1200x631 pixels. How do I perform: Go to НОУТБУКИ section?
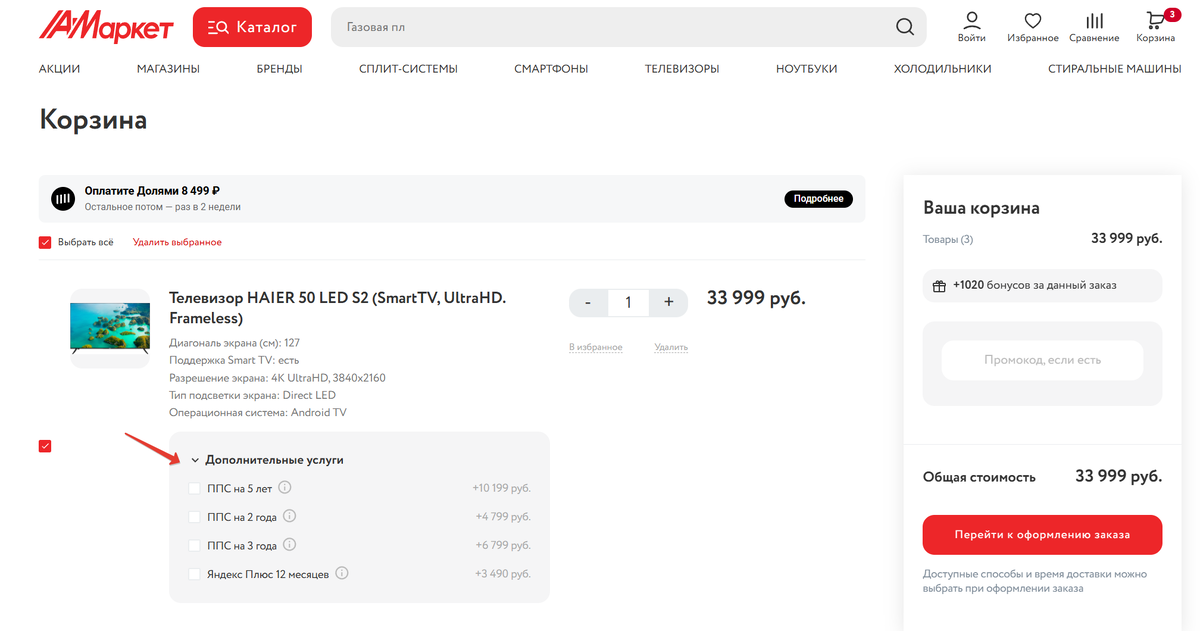806,69
